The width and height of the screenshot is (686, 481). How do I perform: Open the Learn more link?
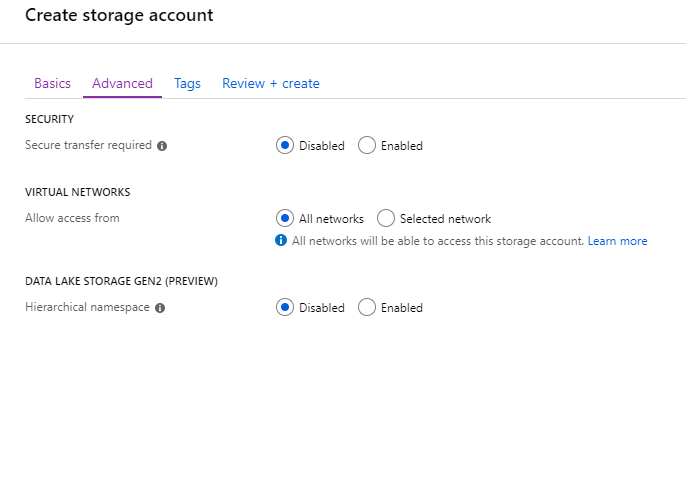(x=617, y=241)
